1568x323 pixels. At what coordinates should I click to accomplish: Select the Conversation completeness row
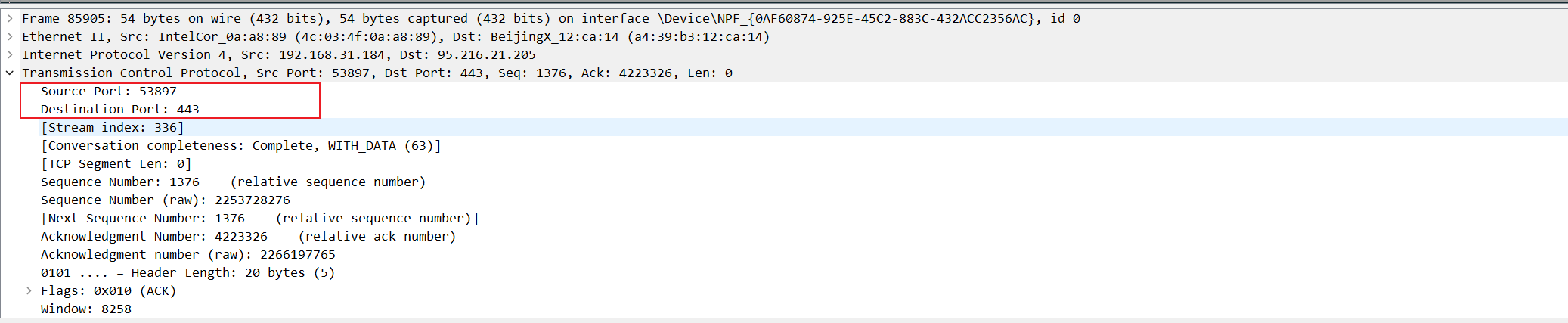pos(784,145)
